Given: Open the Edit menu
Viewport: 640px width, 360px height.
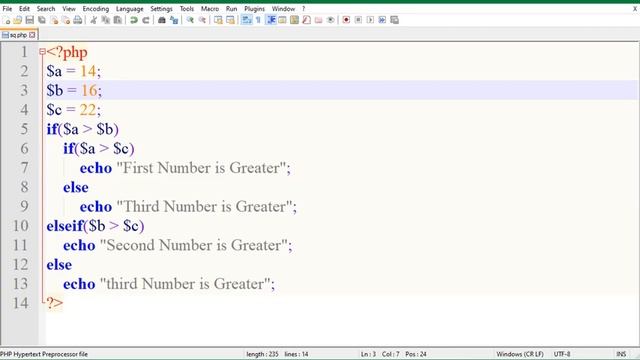Looking at the screenshot, I should [x=24, y=9].
